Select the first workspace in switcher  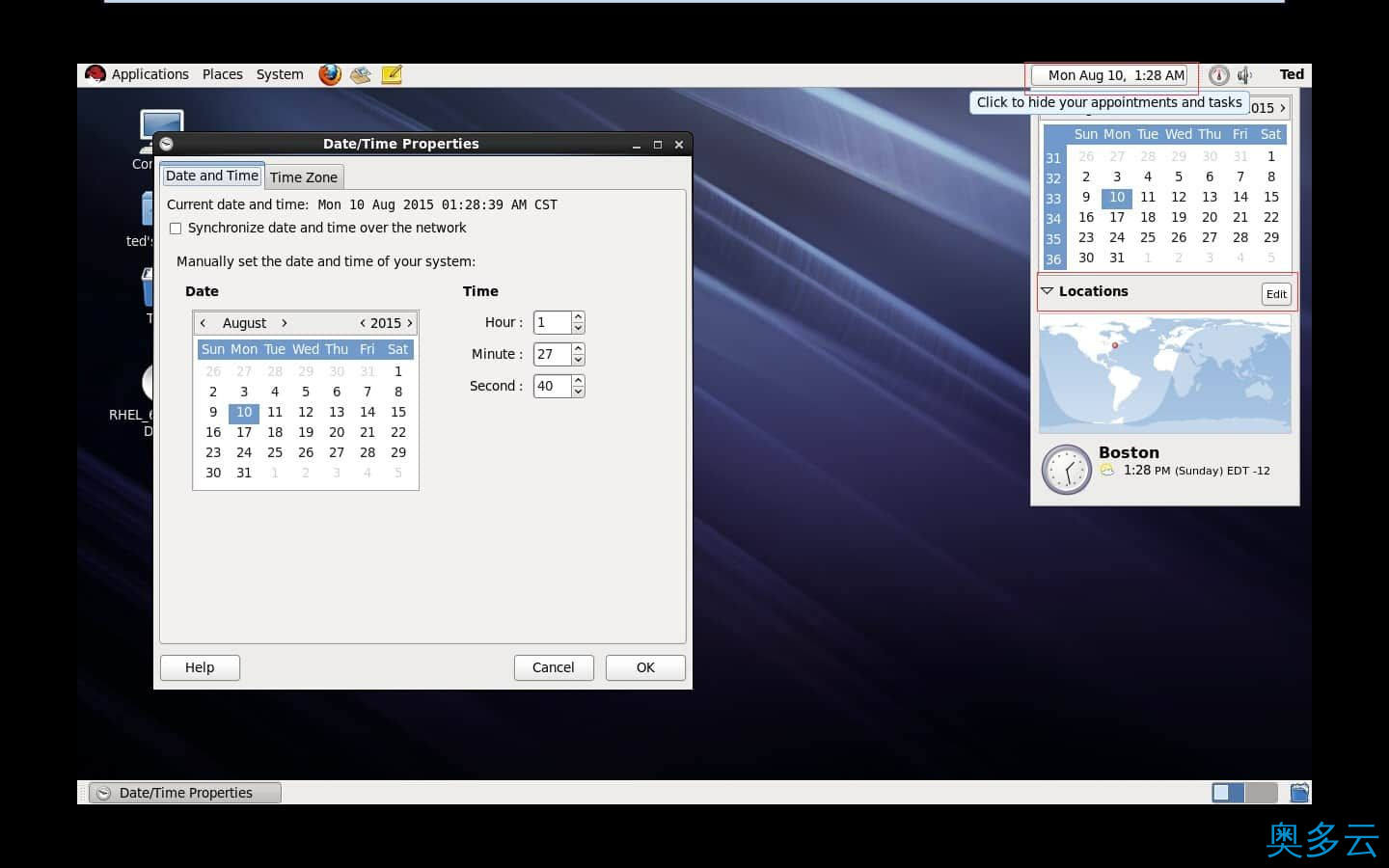[1228, 793]
